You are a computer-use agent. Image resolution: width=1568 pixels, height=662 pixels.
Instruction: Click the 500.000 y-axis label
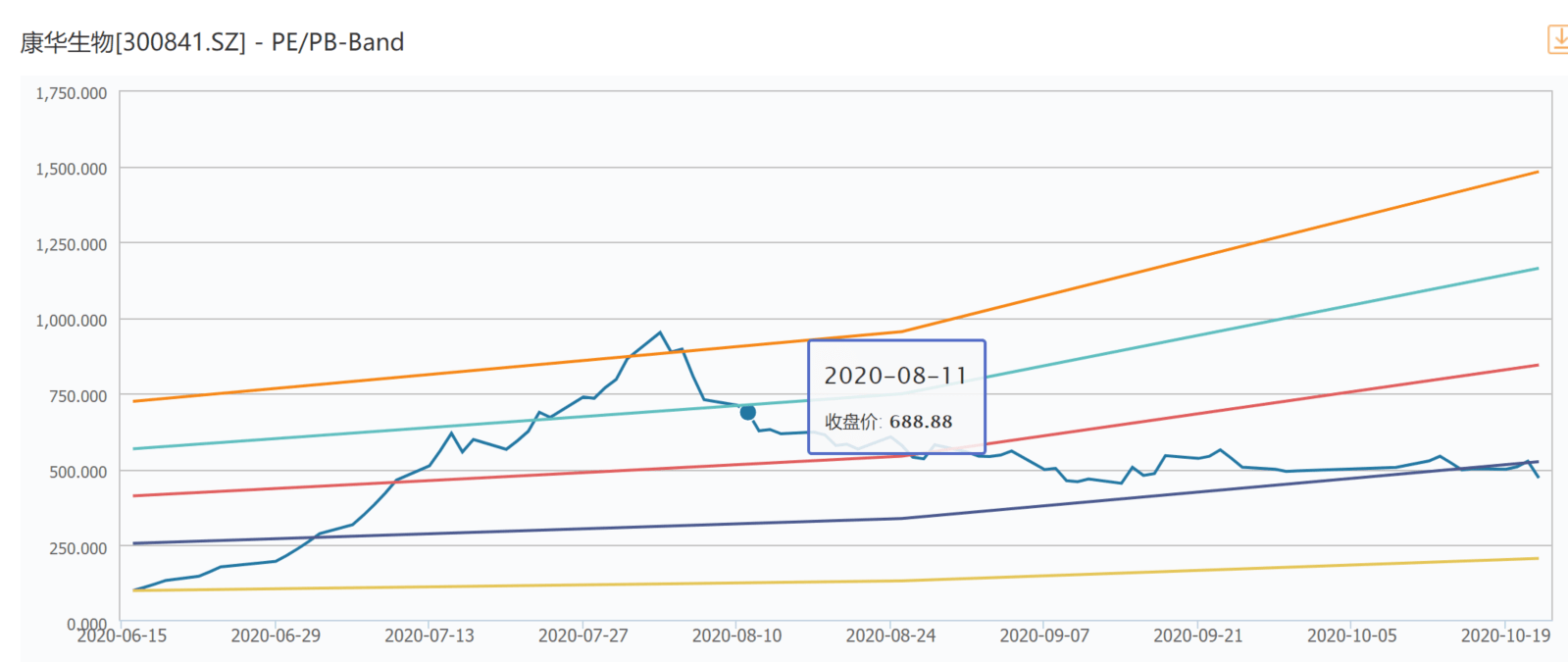[78, 472]
